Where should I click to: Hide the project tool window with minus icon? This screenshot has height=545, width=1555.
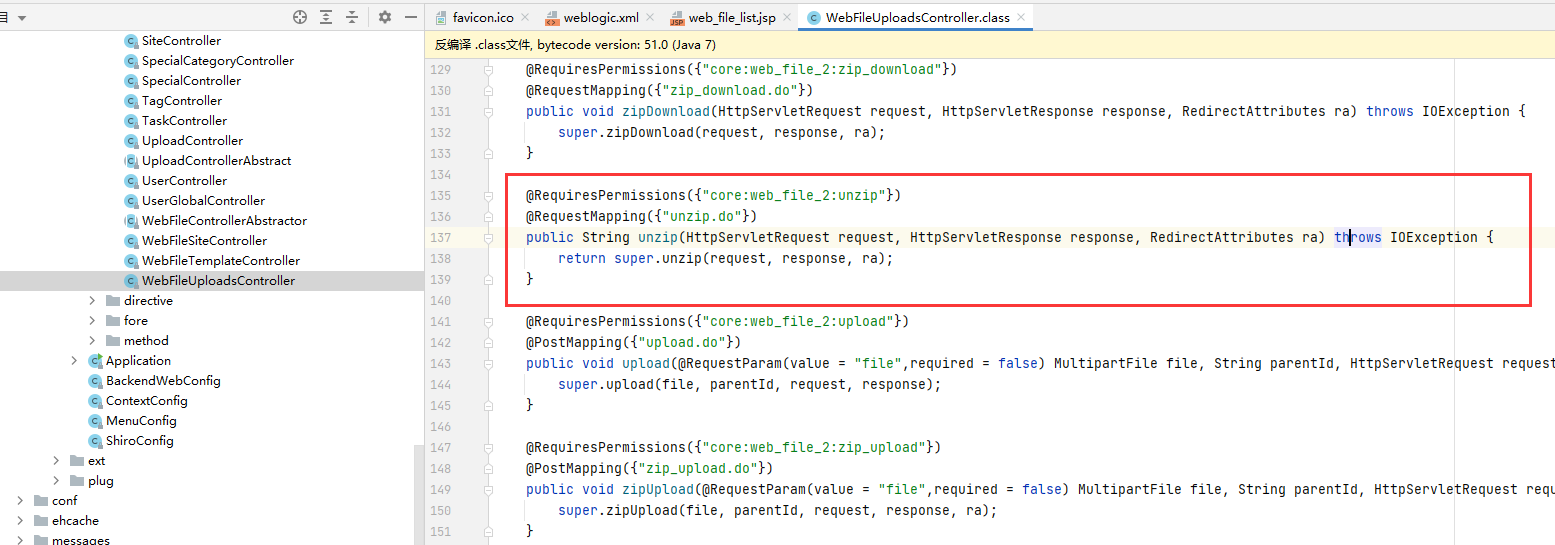point(411,17)
